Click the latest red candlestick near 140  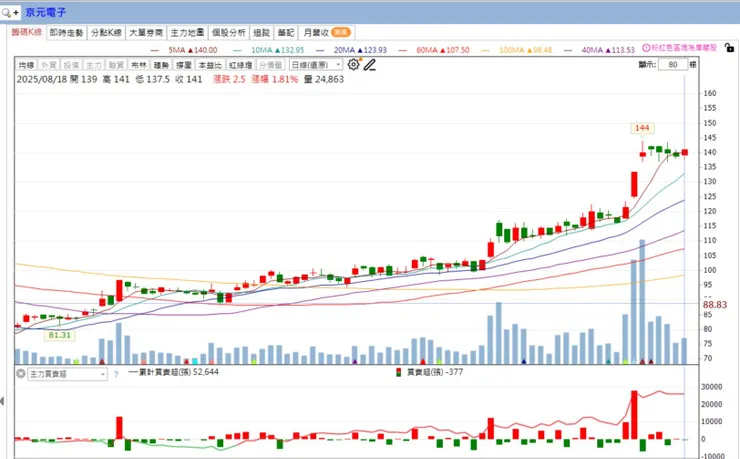click(x=685, y=152)
